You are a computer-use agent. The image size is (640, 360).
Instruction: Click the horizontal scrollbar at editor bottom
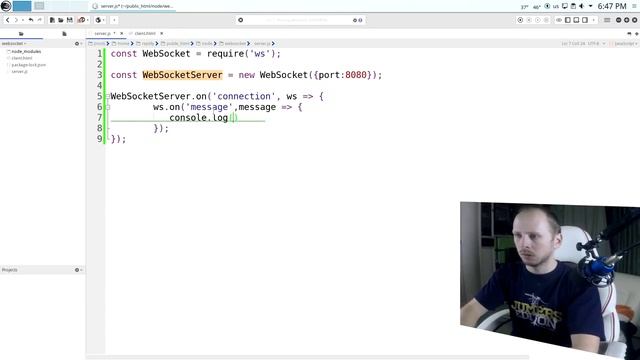coord(307,357)
